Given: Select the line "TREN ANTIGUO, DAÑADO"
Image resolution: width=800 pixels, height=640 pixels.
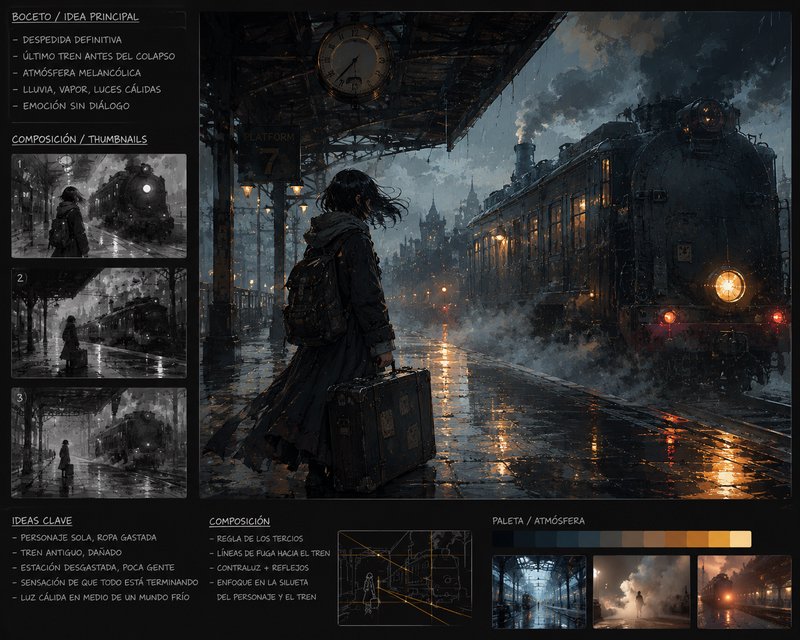Looking at the screenshot, I should 71,552.
